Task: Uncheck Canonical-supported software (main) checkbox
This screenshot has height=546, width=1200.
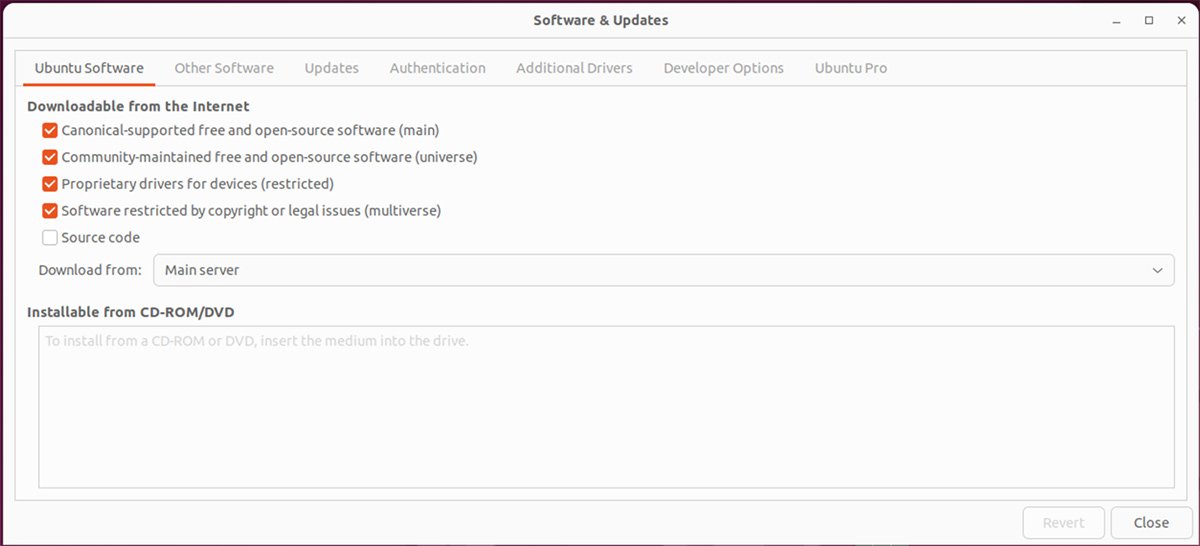Action: point(50,130)
